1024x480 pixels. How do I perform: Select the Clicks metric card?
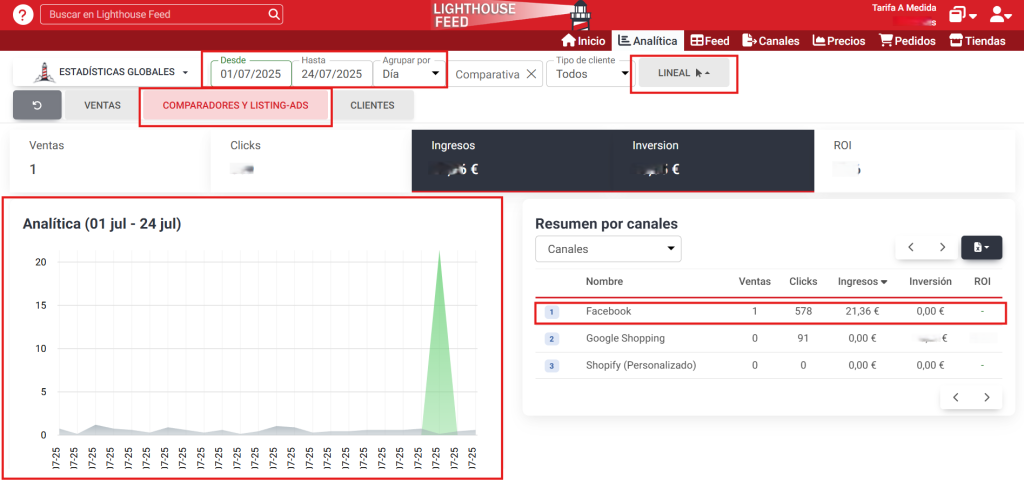tap(311, 160)
